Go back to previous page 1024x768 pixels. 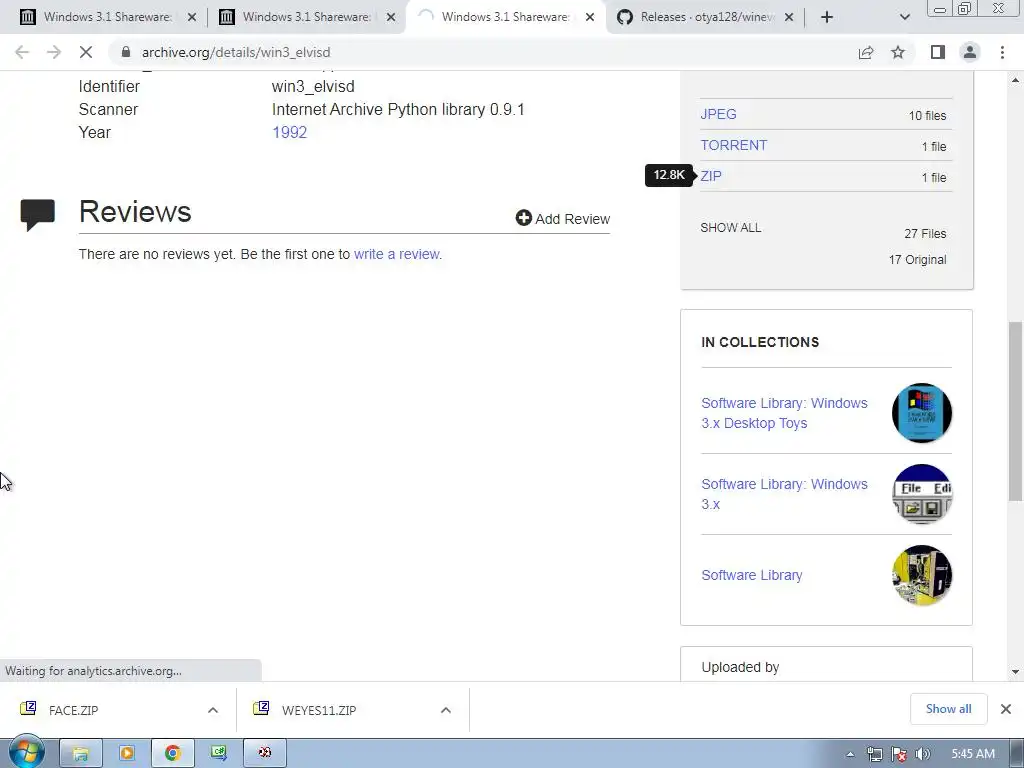[22, 52]
